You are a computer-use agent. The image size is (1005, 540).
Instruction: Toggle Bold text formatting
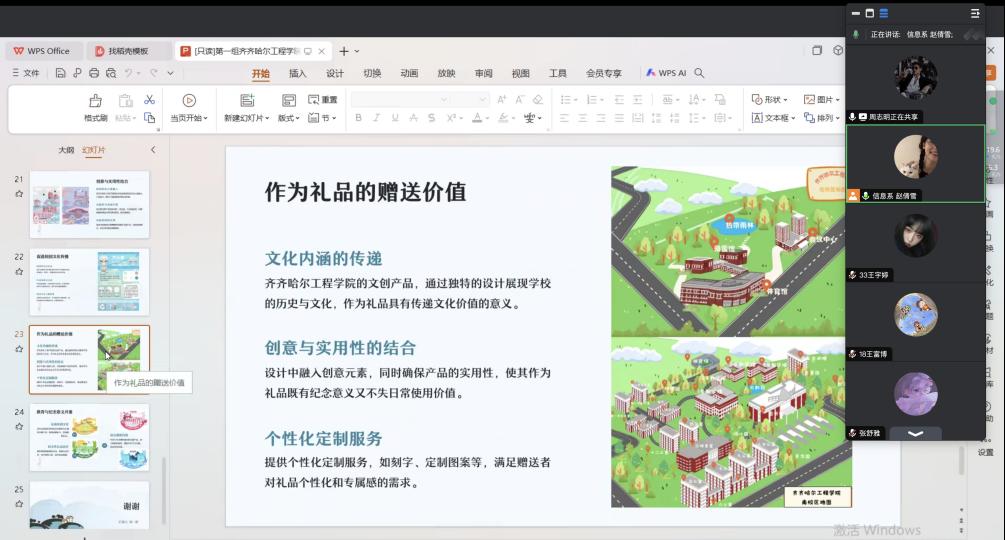(358, 118)
